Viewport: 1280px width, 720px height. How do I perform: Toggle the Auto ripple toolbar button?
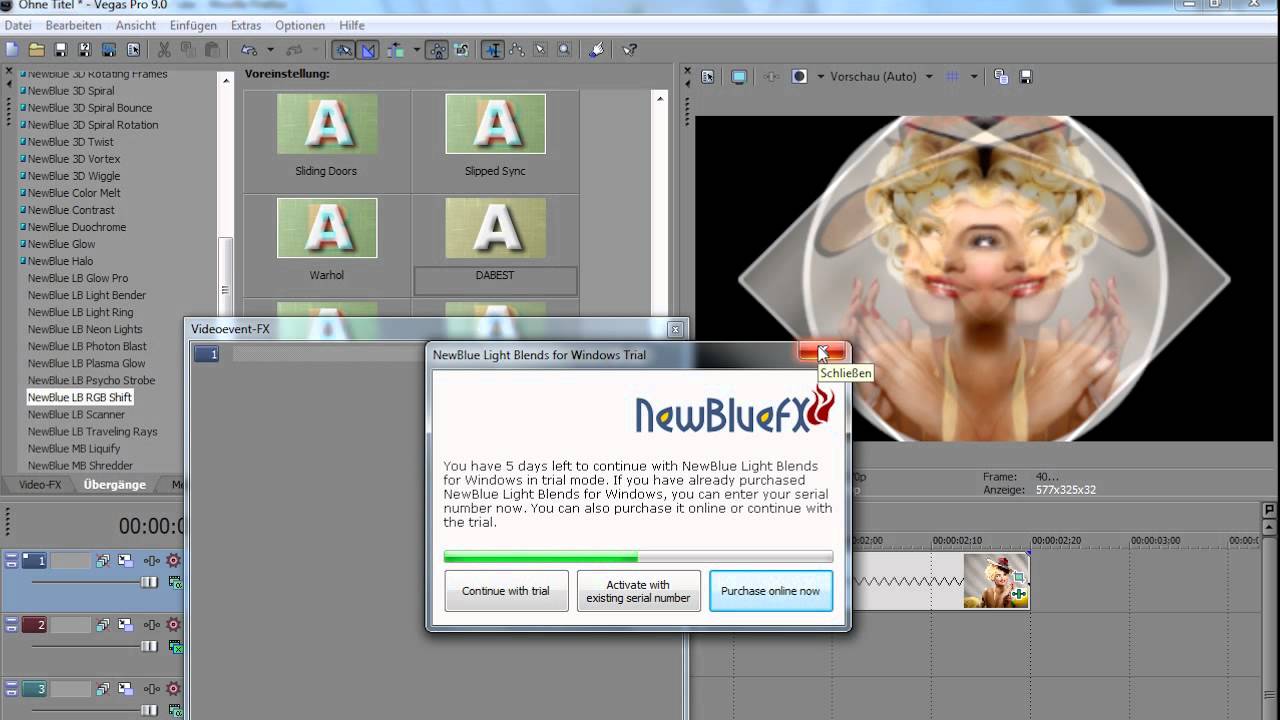coord(395,50)
